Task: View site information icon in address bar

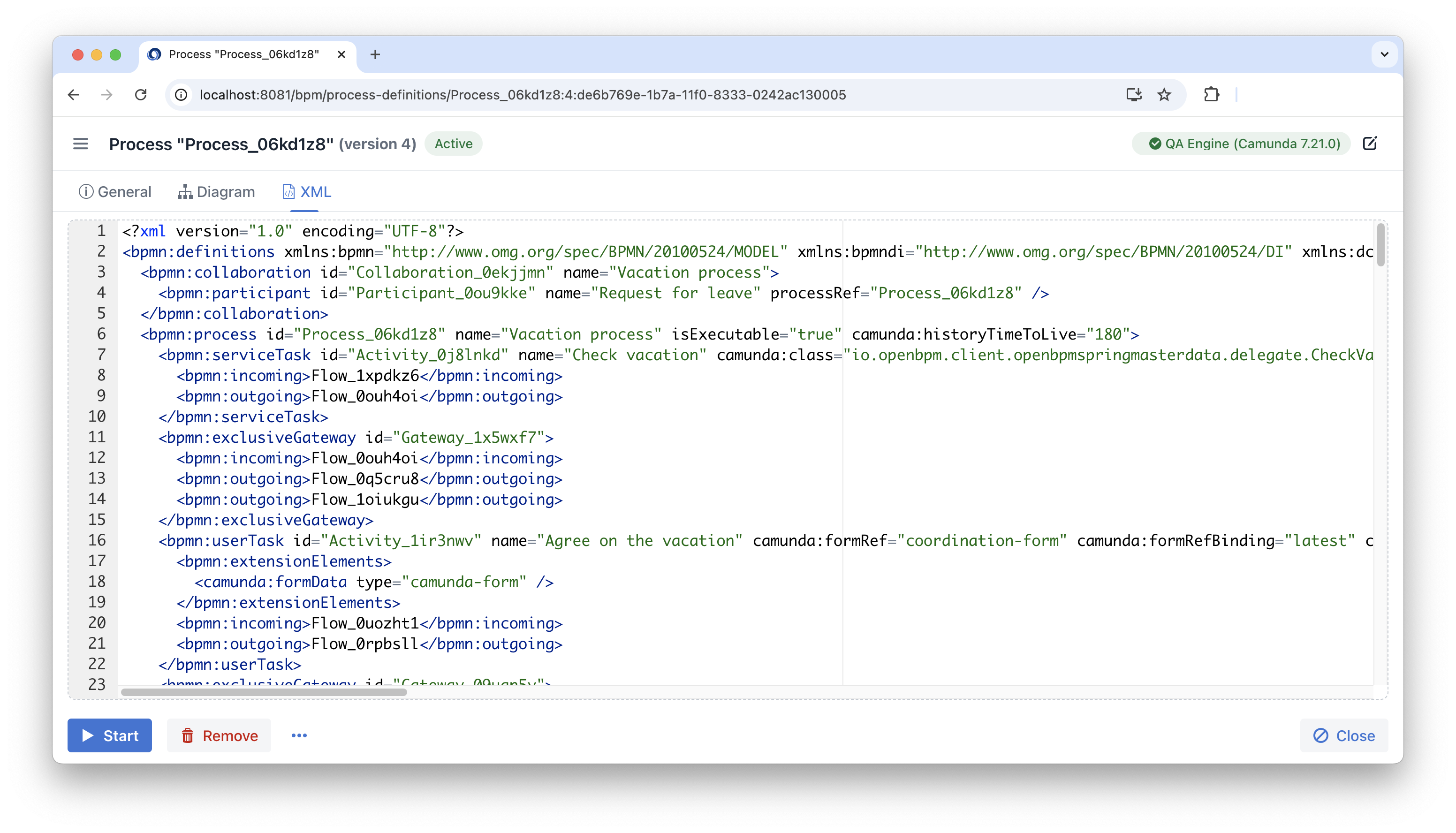Action: (182, 95)
